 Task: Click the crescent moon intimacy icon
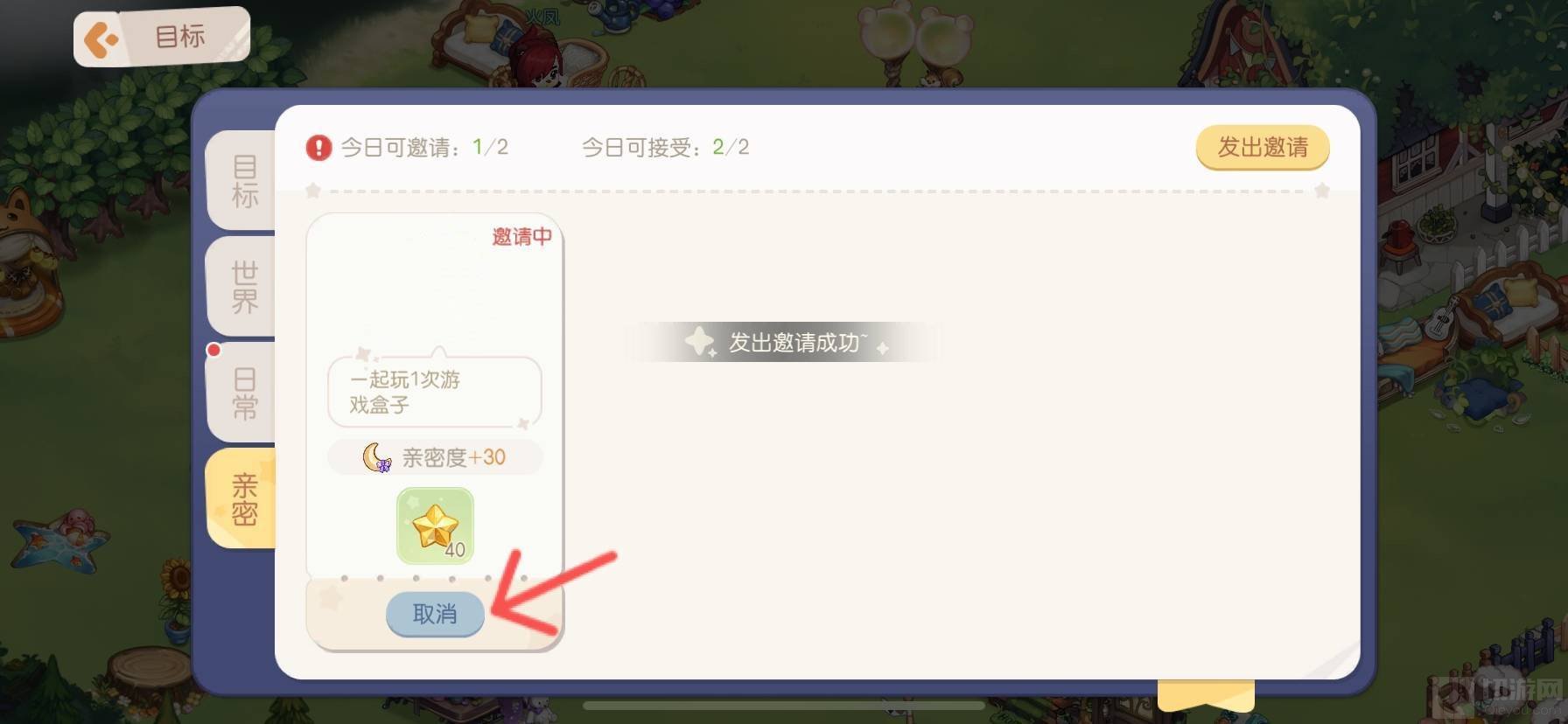point(377,457)
